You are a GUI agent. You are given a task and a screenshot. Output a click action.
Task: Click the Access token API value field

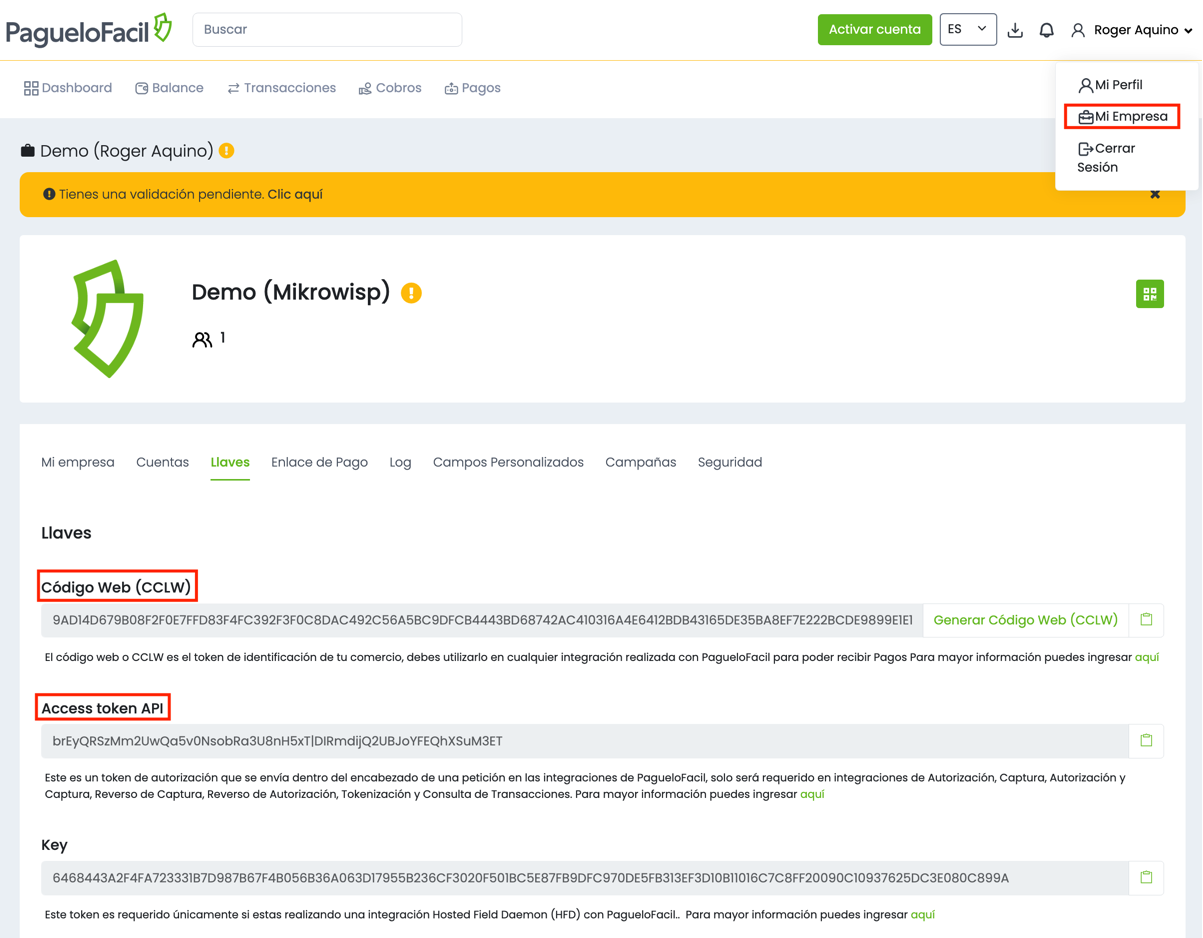[x=585, y=741]
